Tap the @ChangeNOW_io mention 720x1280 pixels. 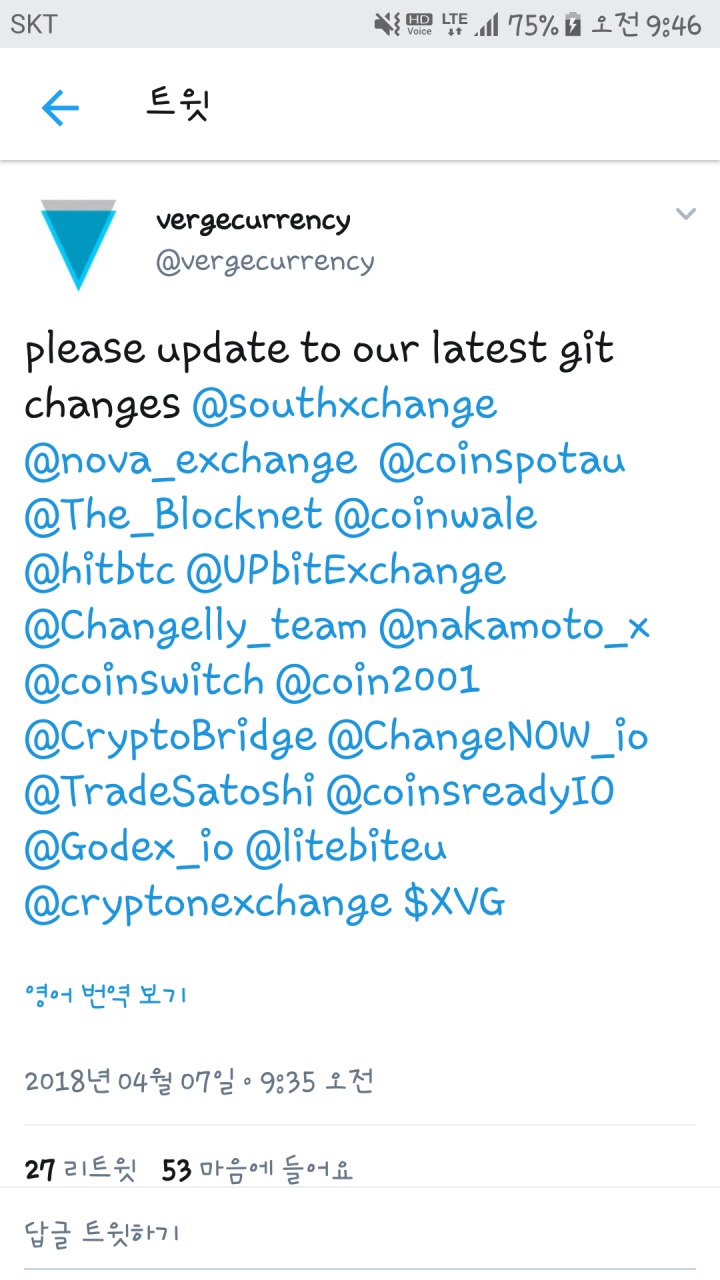point(488,737)
